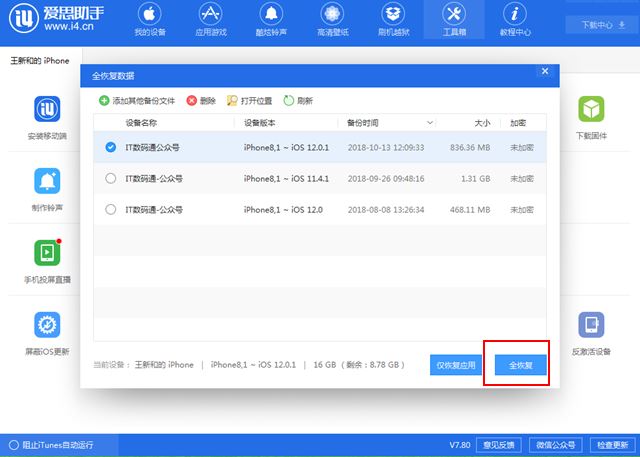This screenshot has height=457, width=640.
Task: Click backup time 2018-08-08 13:26:34
Action: pyautogui.click(x=386, y=209)
